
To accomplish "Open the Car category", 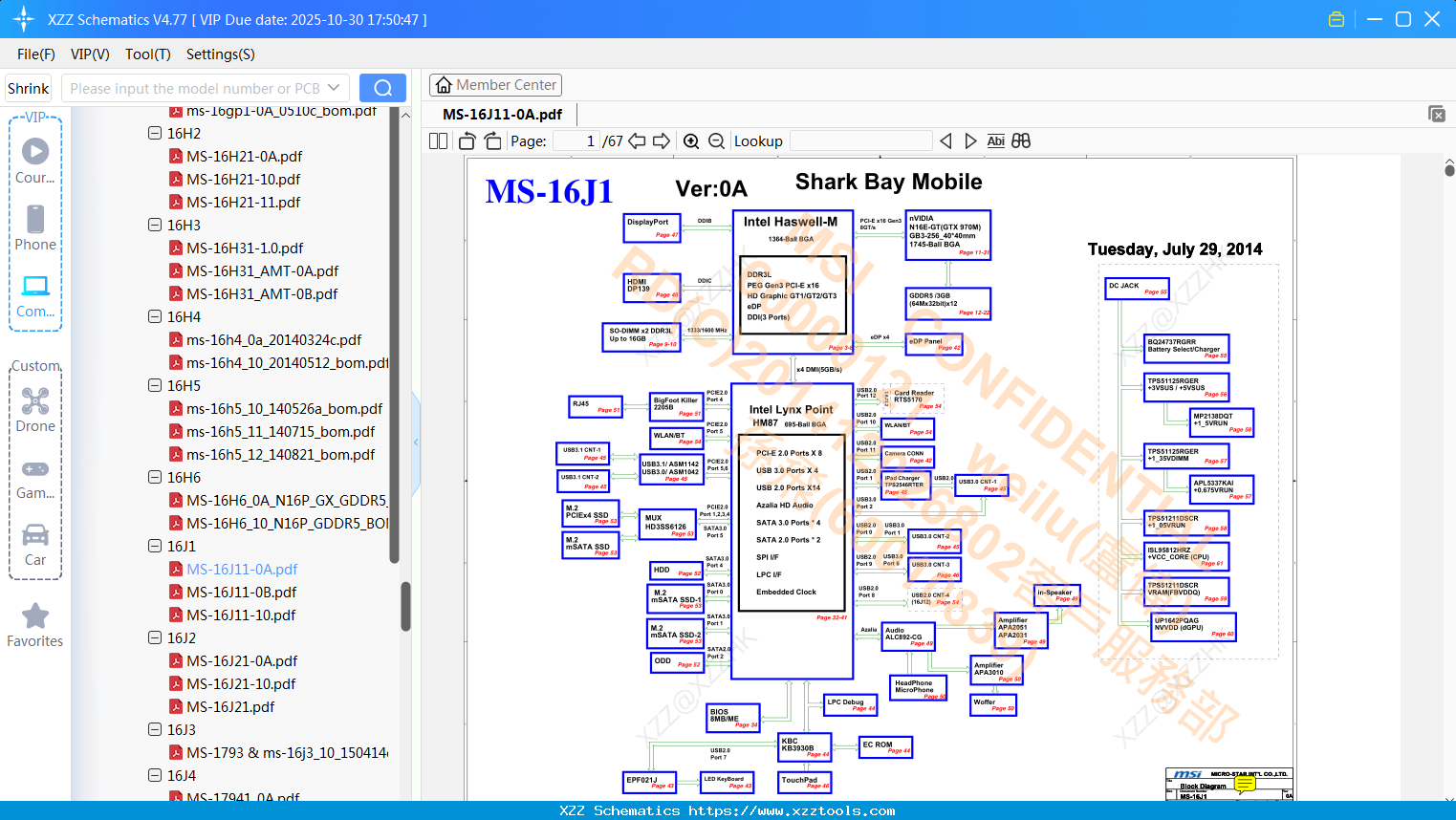I will pyautogui.click(x=35, y=545).
